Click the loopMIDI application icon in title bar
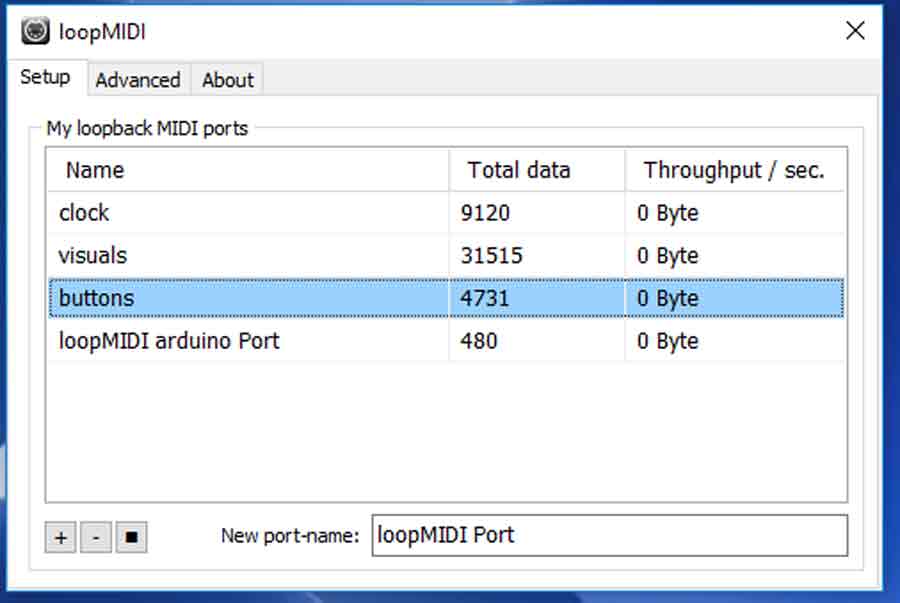The image size is (900, 603). click(35, 31)
